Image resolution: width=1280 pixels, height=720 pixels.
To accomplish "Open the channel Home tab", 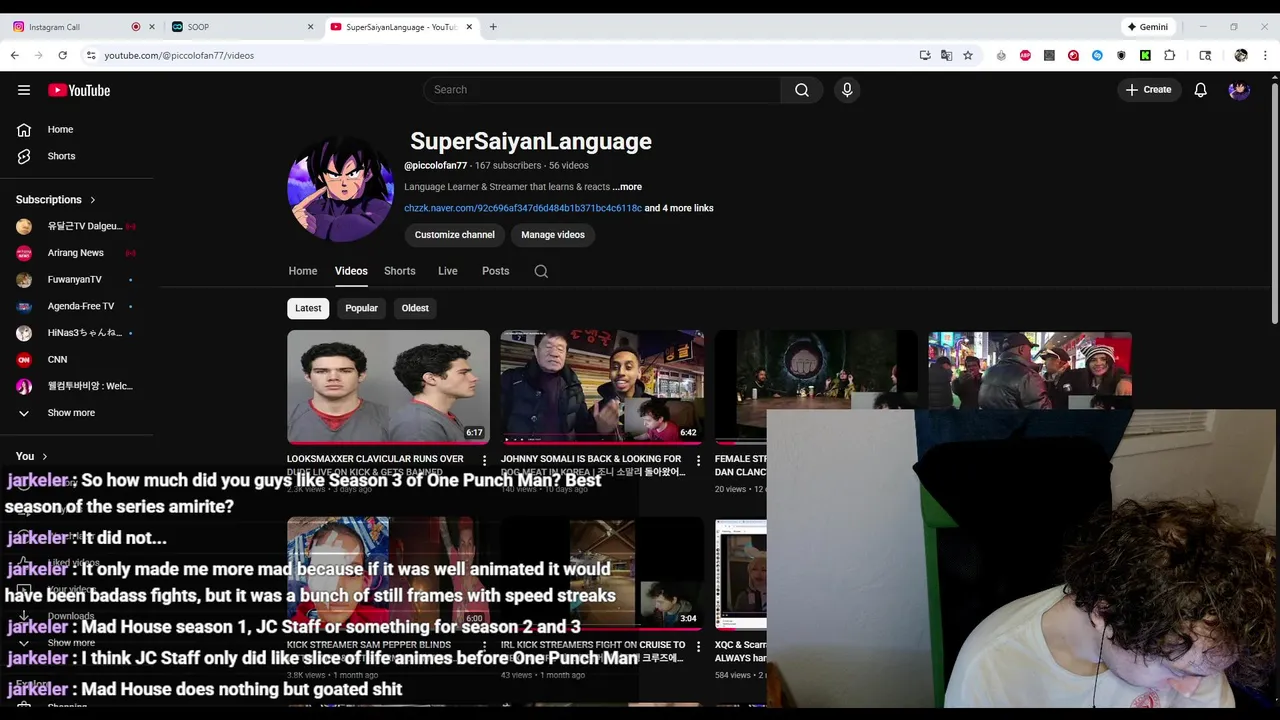I will 303,271.
